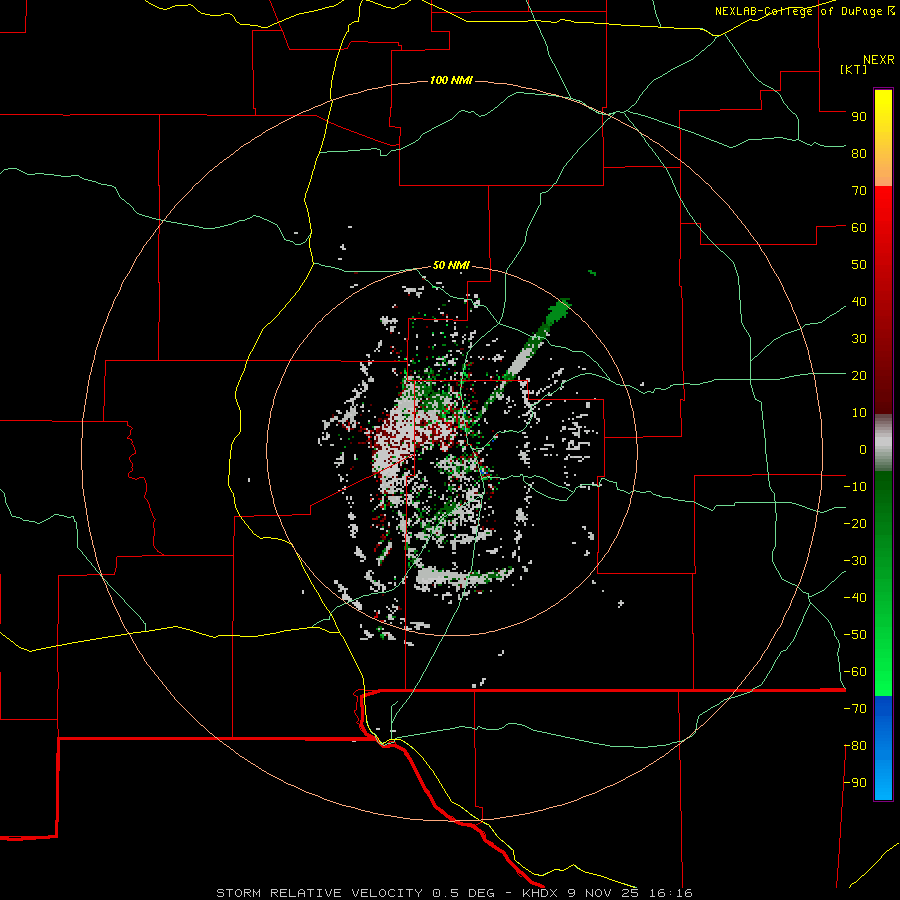Click the -90 knot label on scale

855,783
